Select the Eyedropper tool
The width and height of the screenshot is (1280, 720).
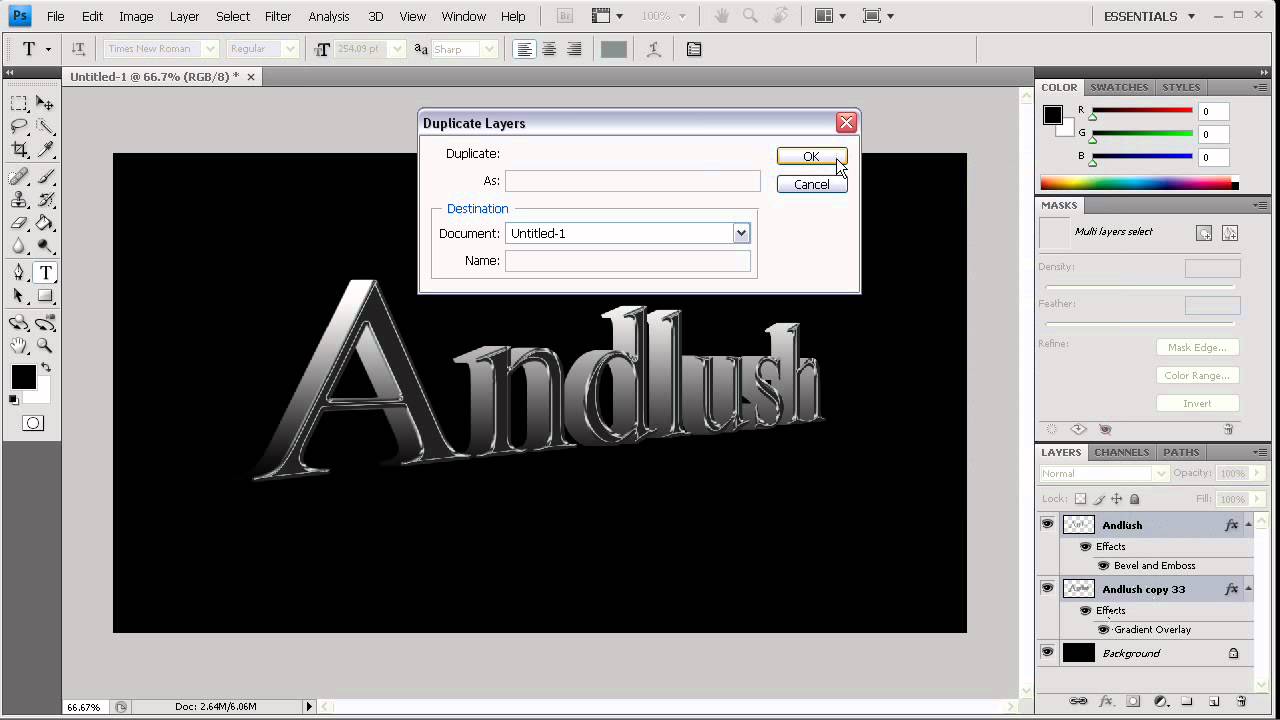coord(45,149)
